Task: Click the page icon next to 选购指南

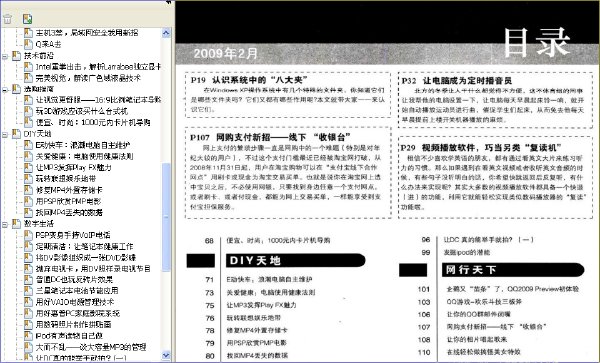Action: coord(16,89)
